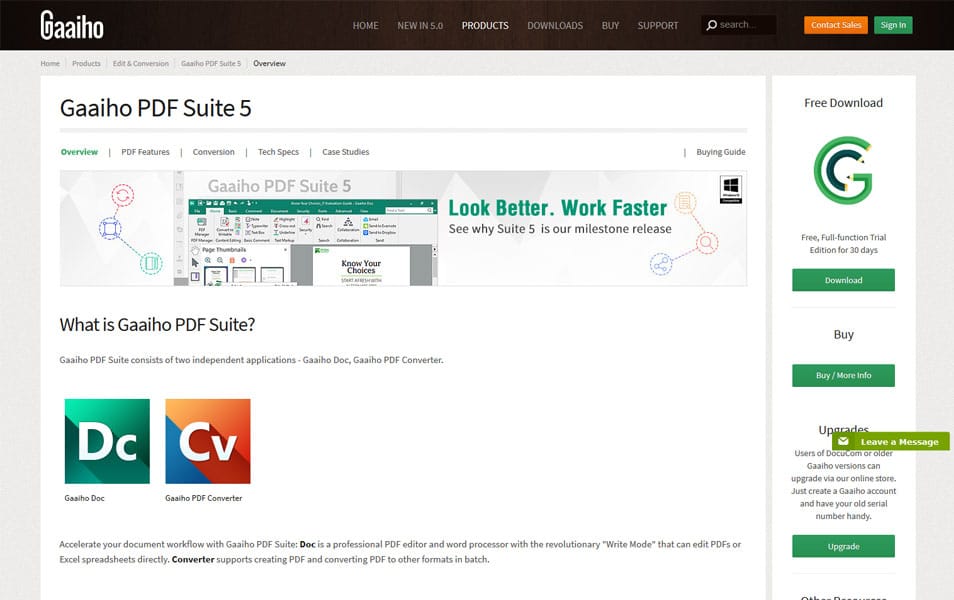Click the Sign In button
This screenshot has width=954, height=600.
(893, 25)
